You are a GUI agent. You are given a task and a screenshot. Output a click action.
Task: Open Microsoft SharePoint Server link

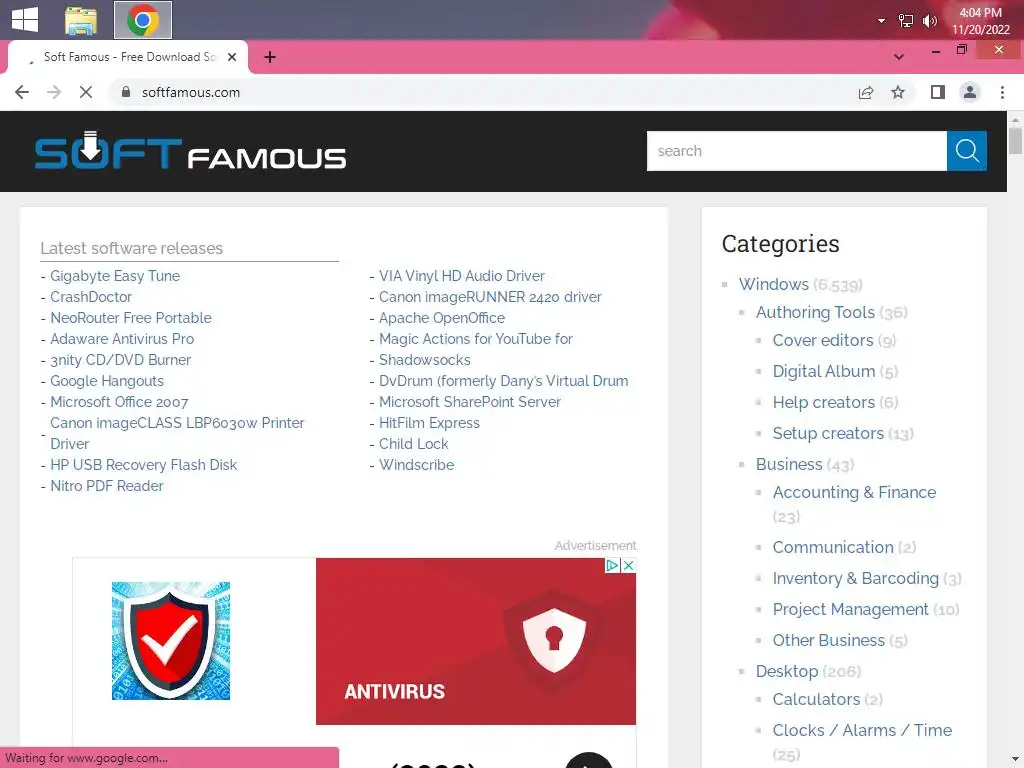pyautogui.click(x=470, y=402)
